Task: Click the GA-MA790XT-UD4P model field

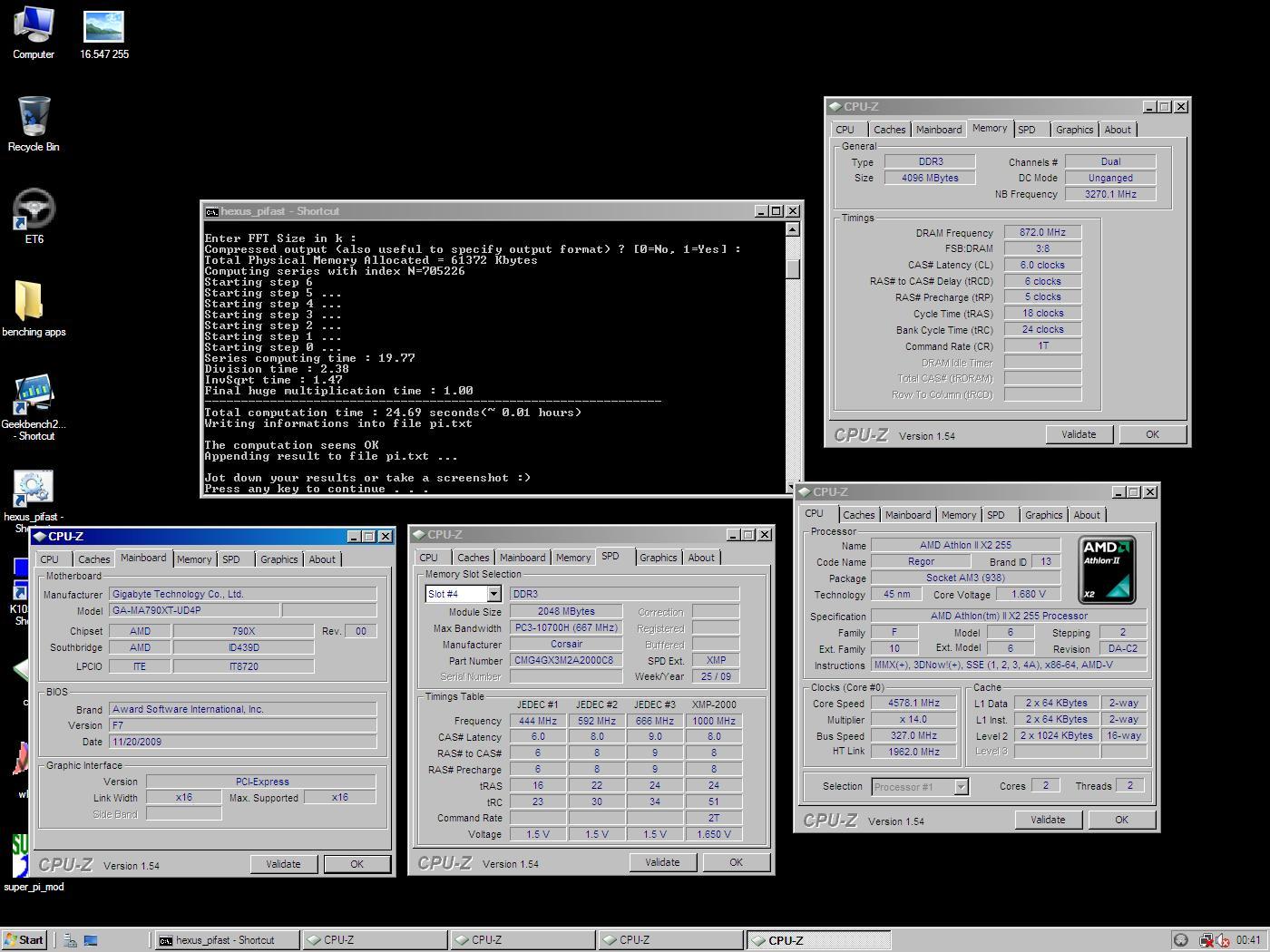Action: click(x=195, y=610)
